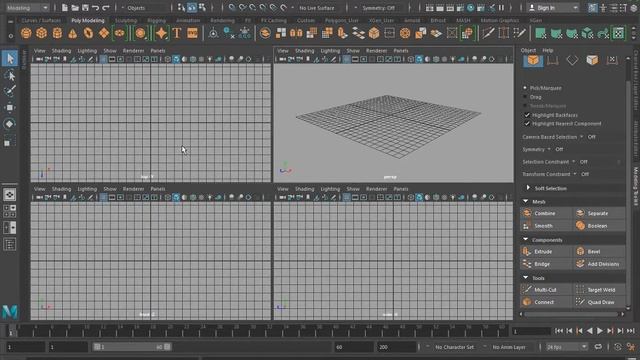Click the Target Weld button

tap(600, 290)
